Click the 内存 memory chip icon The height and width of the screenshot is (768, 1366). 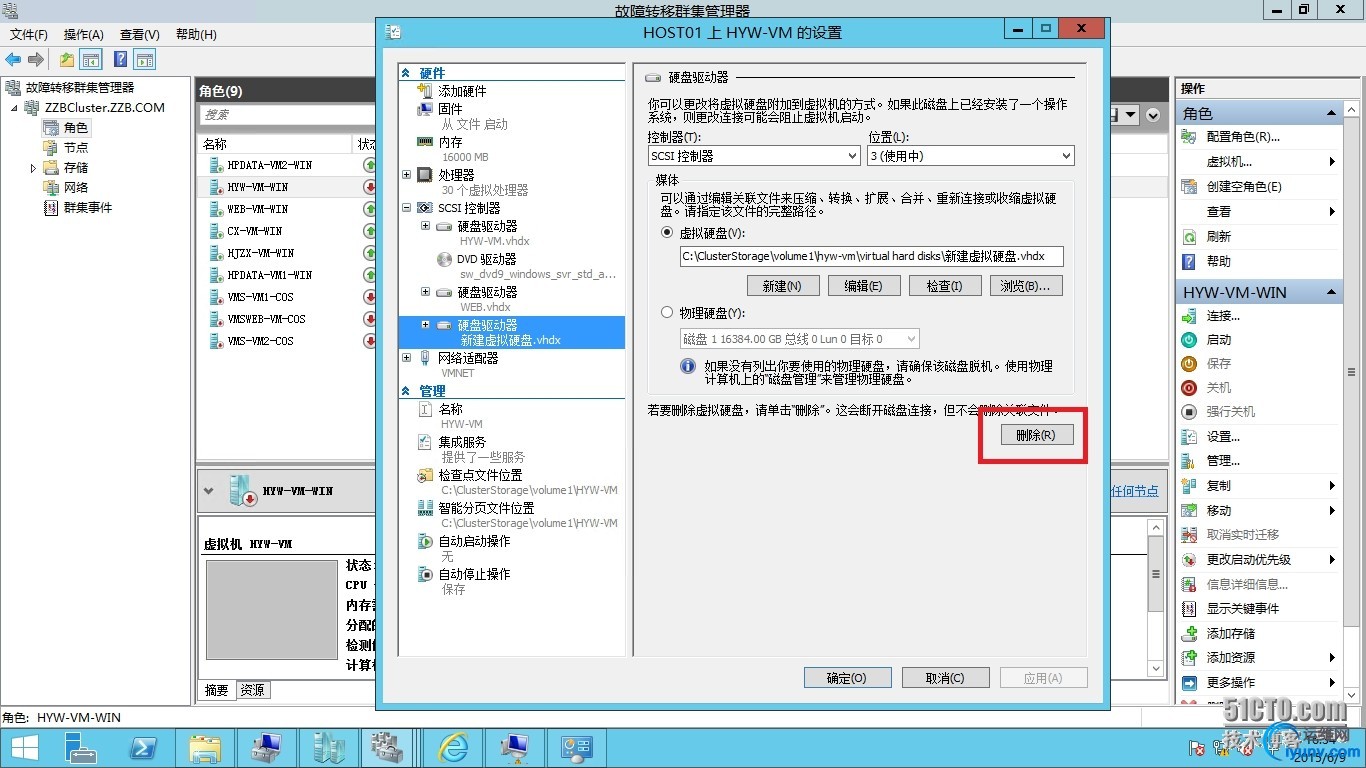click(x=425, y=142)
